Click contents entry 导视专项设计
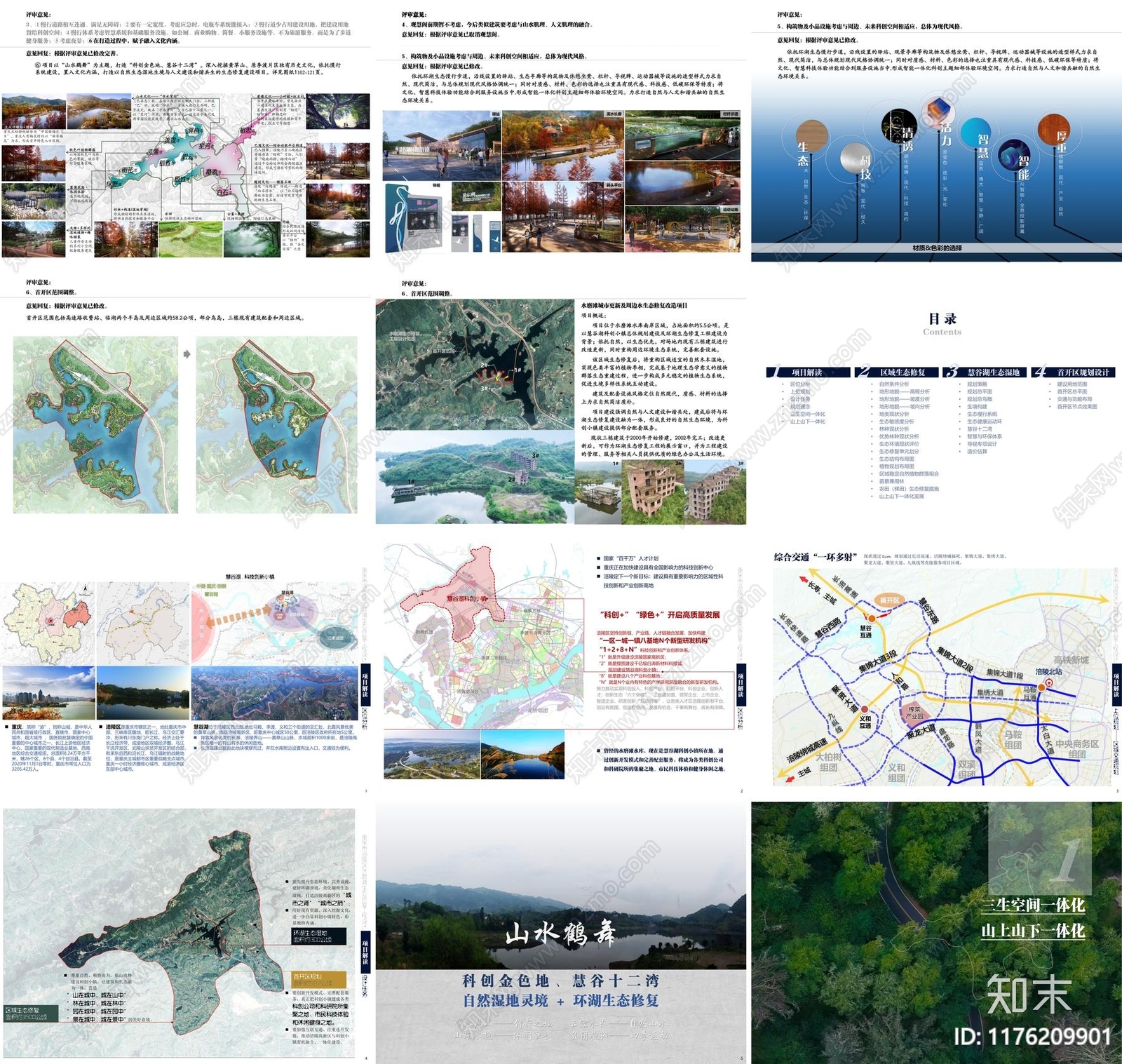1122x1064 pixels. coord(982,444)
